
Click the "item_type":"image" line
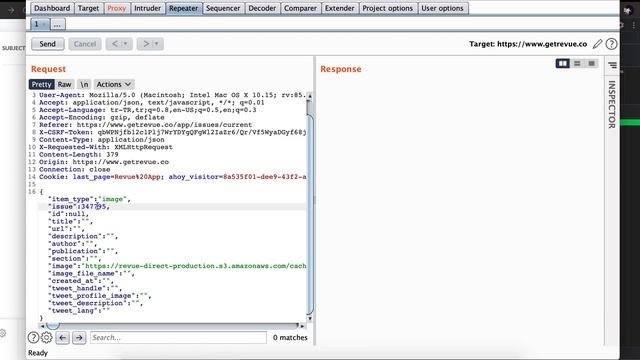(89, 199)
